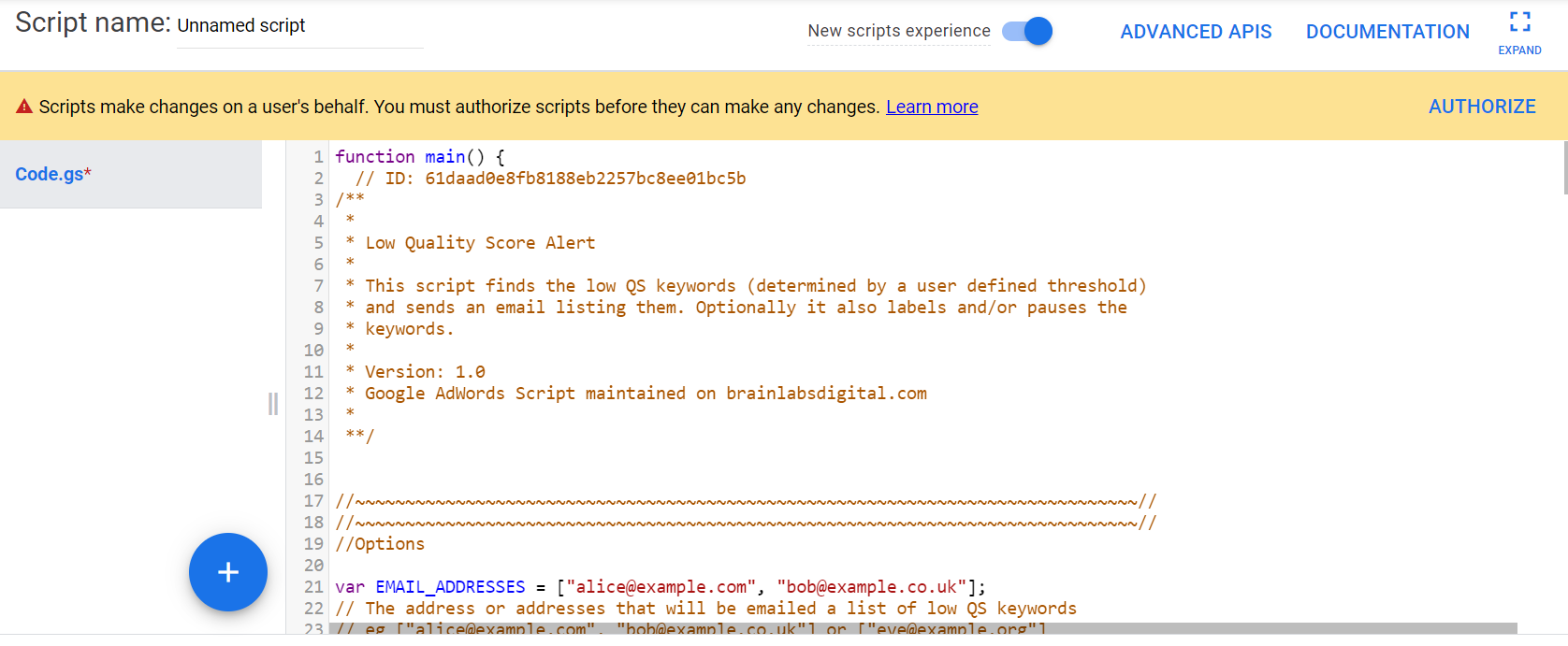Click line 22 address description comment

(705, 608)
